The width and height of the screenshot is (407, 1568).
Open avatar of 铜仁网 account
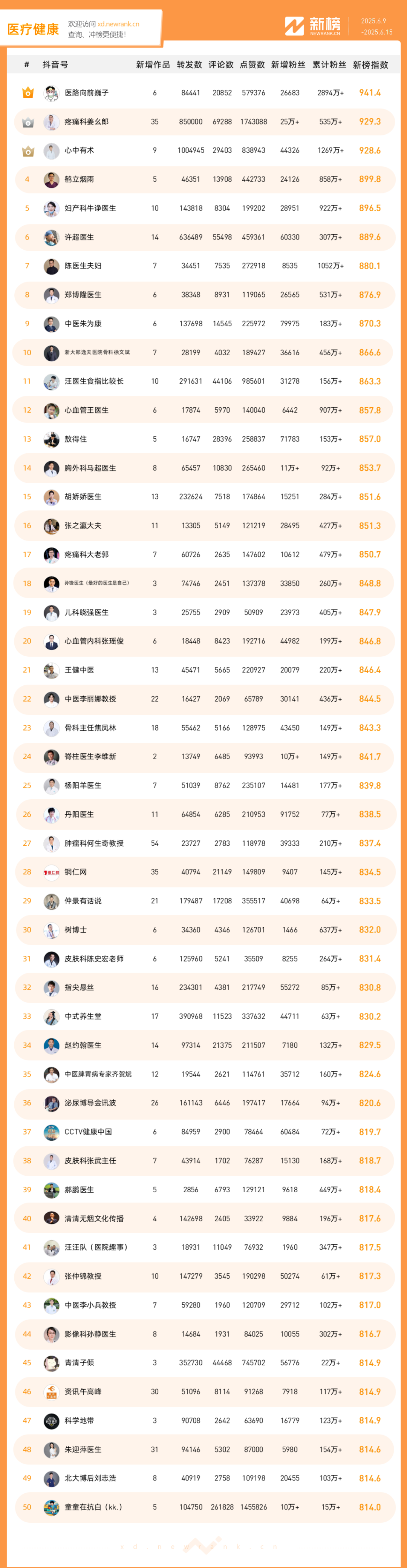[x=51, y=872]
